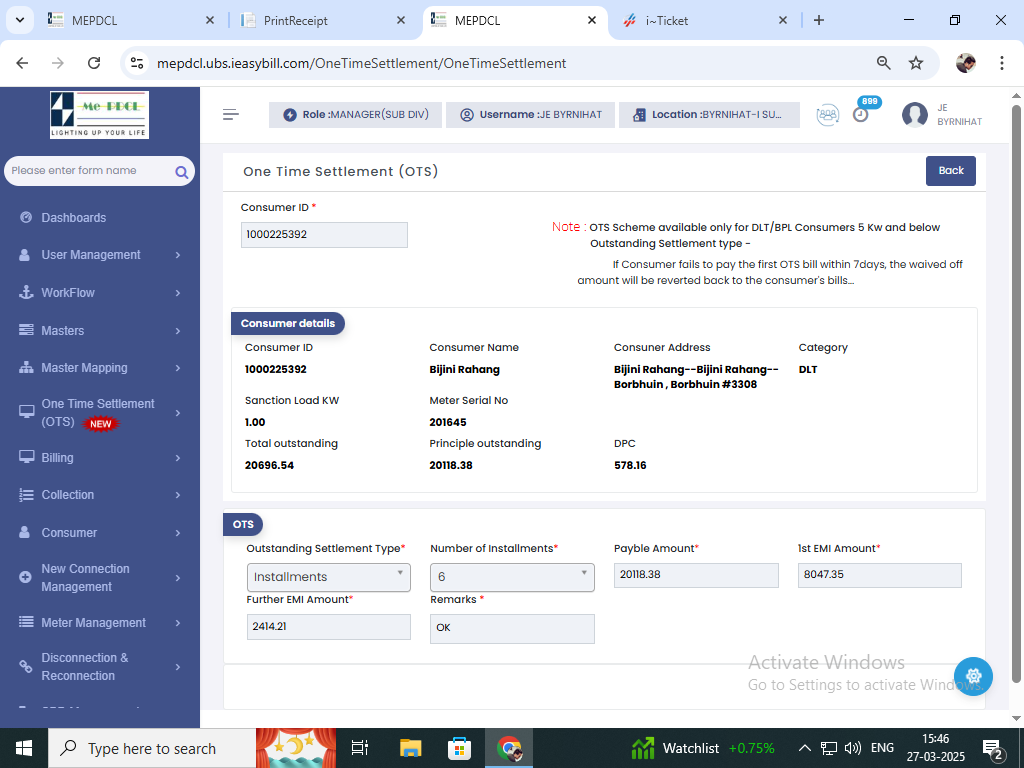Open File Explorer from taskbar
Image resolution: width=1024 pixels, height=768 pixels.
pyautogui.click(x=411, y=748)
